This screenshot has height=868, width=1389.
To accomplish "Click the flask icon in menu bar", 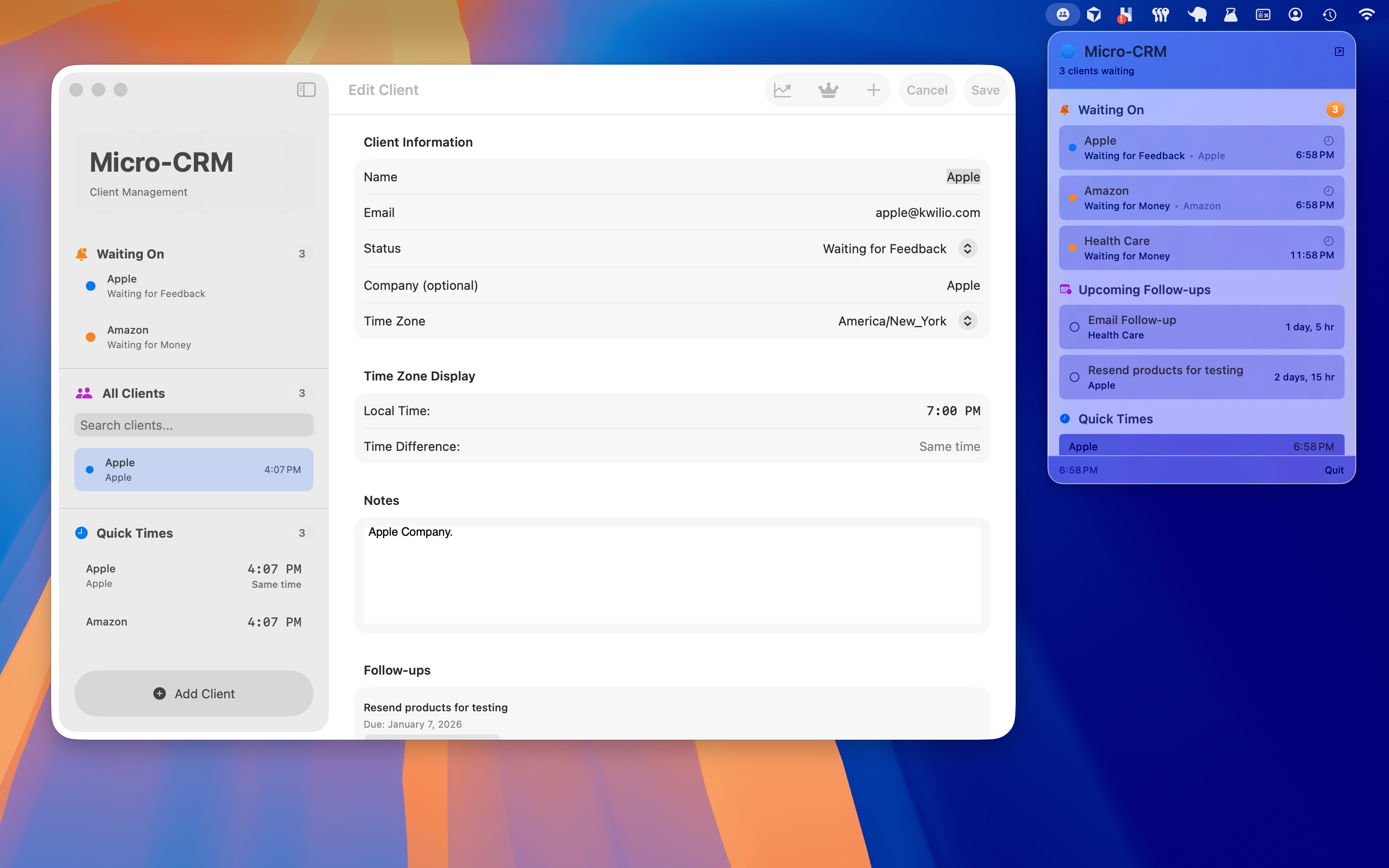I will (x=1230, y=14).
